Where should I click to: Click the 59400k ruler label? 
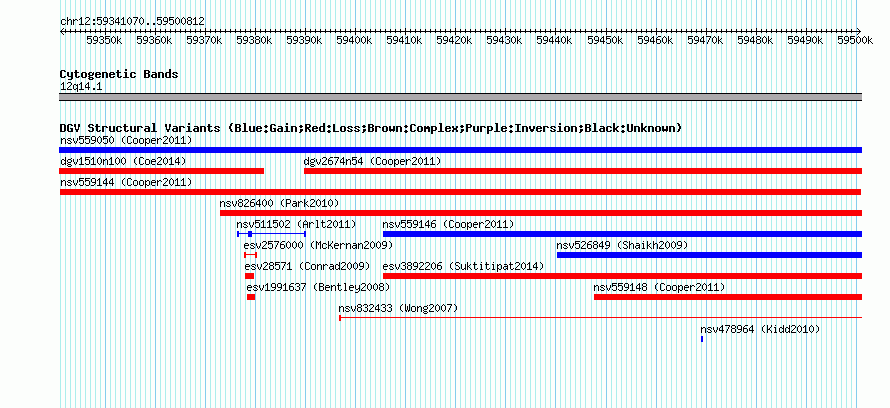click(354, 40)
